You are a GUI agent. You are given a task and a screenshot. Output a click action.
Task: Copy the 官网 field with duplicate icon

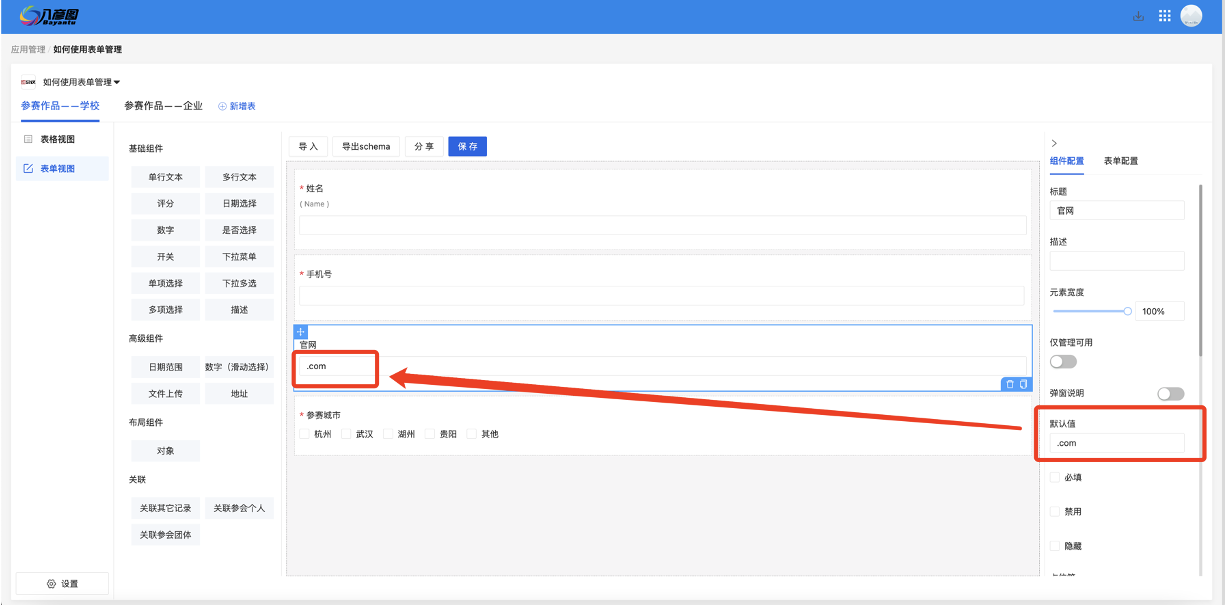tap(1023, 384)
